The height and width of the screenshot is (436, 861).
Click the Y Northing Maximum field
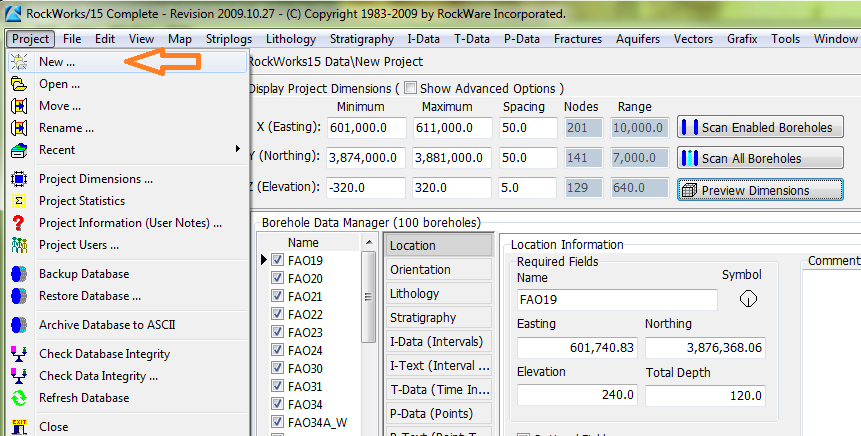(x=452, y=158)
